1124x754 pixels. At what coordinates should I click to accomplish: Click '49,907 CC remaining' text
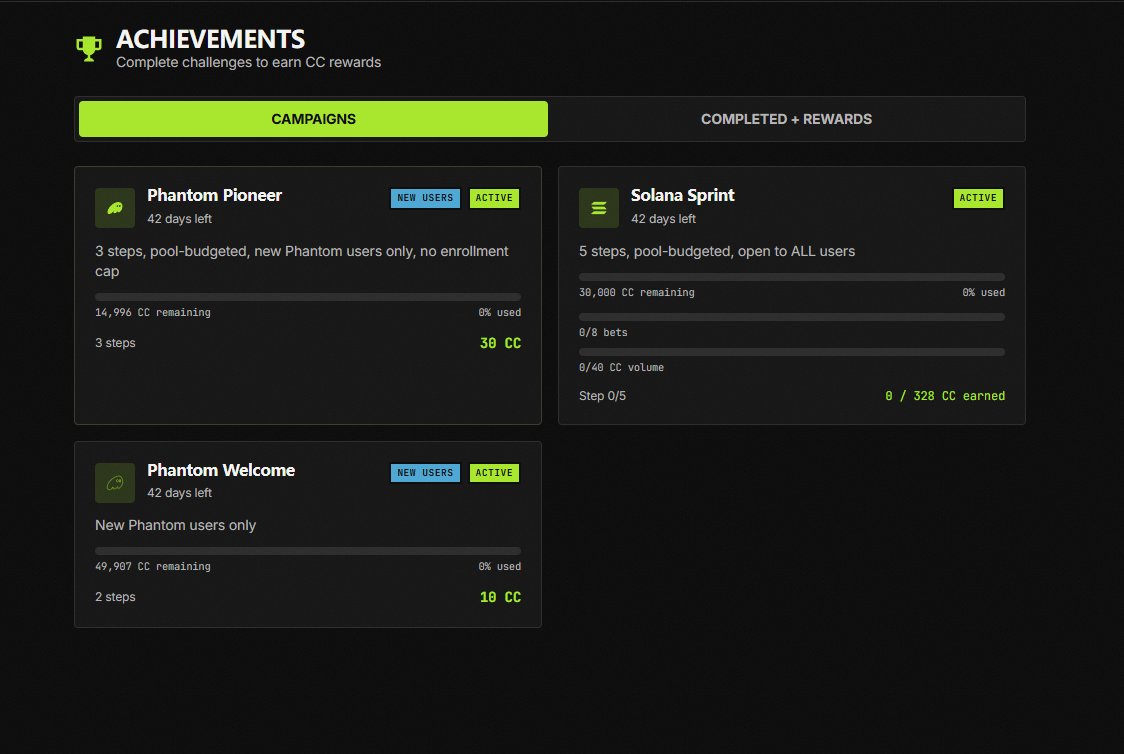(x=153, y=566)
